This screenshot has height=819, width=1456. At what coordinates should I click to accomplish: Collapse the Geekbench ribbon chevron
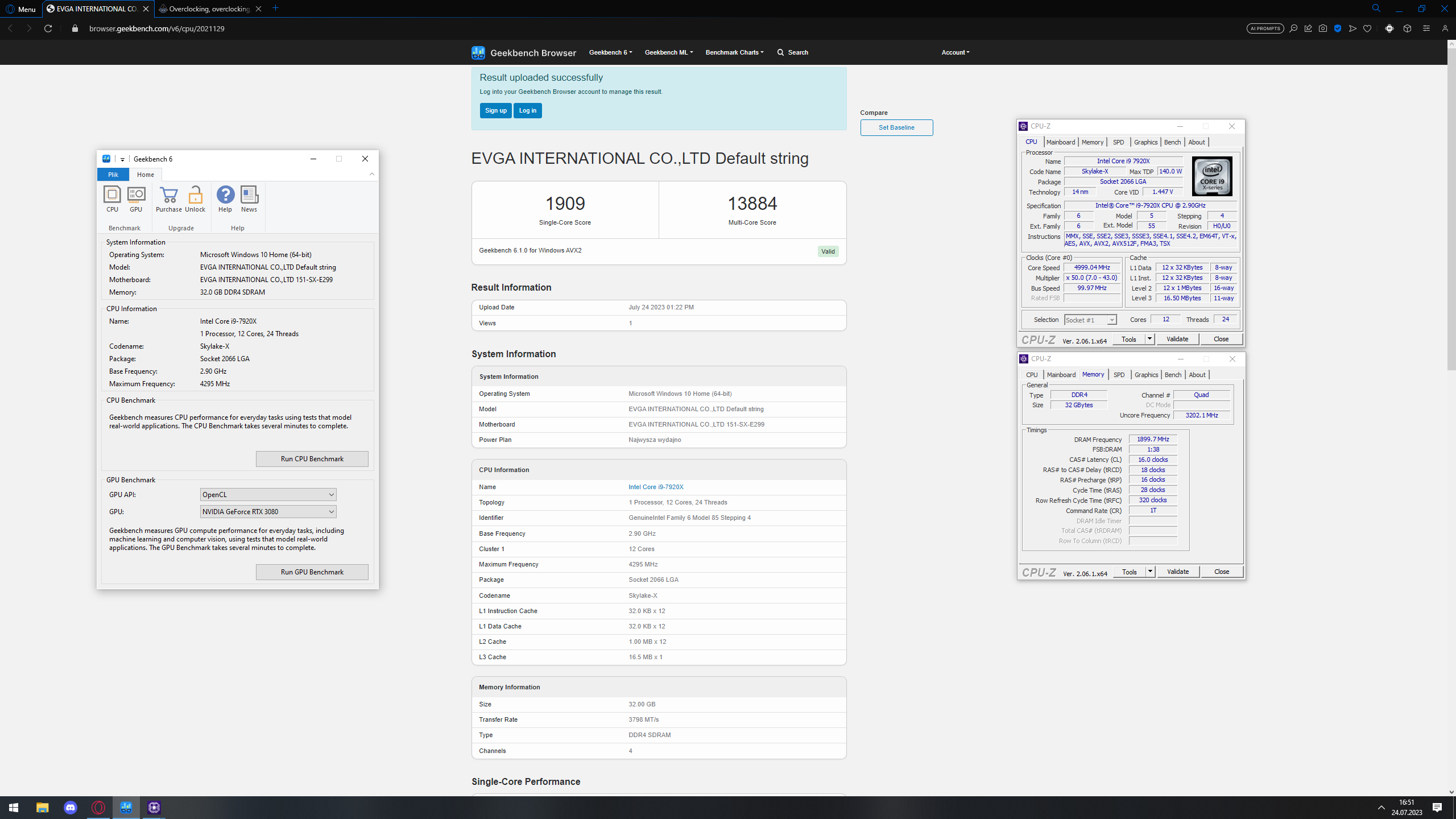point(372,174)
